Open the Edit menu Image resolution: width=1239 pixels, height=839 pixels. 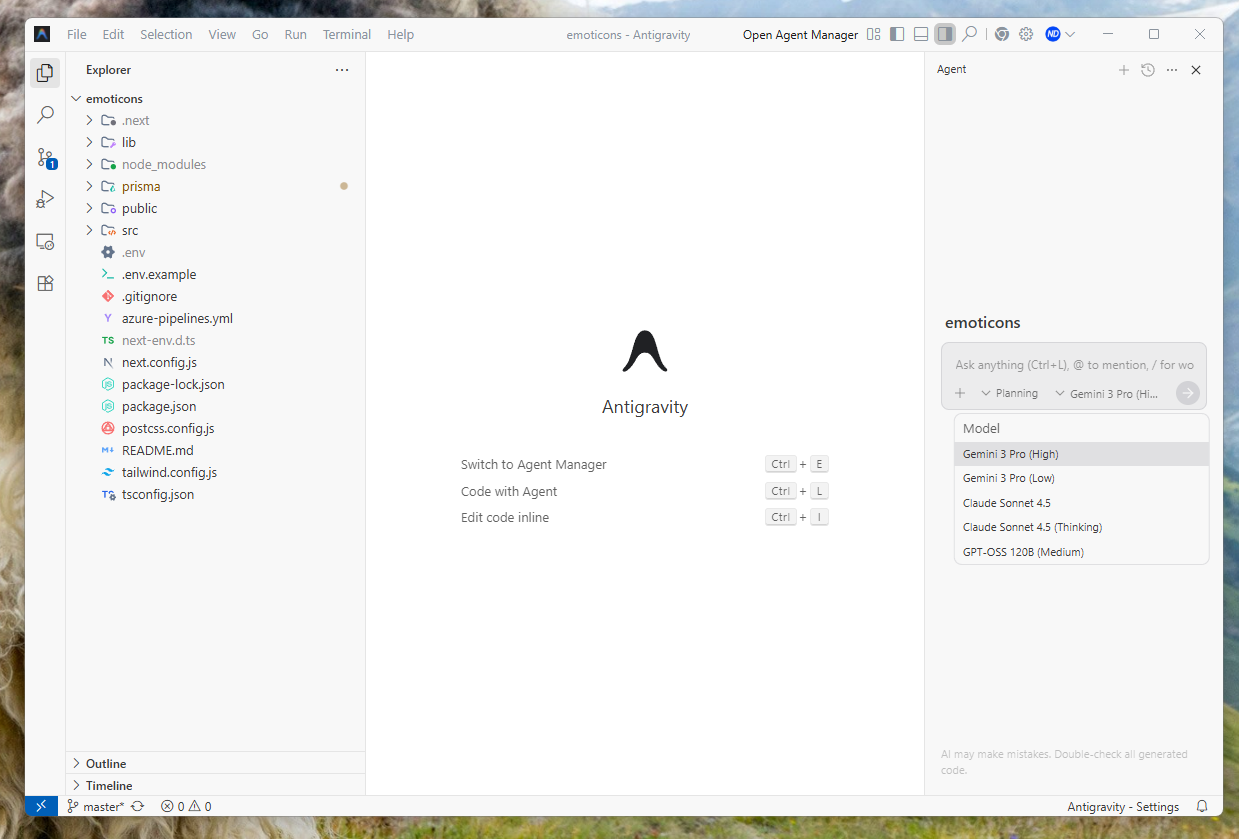click(x=114, y=34)
